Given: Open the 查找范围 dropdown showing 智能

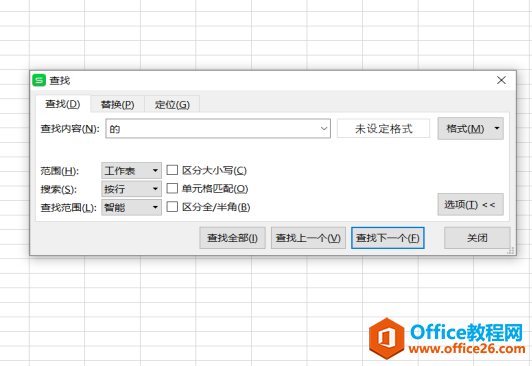Looking at the screenshot, I should point(131,207).
